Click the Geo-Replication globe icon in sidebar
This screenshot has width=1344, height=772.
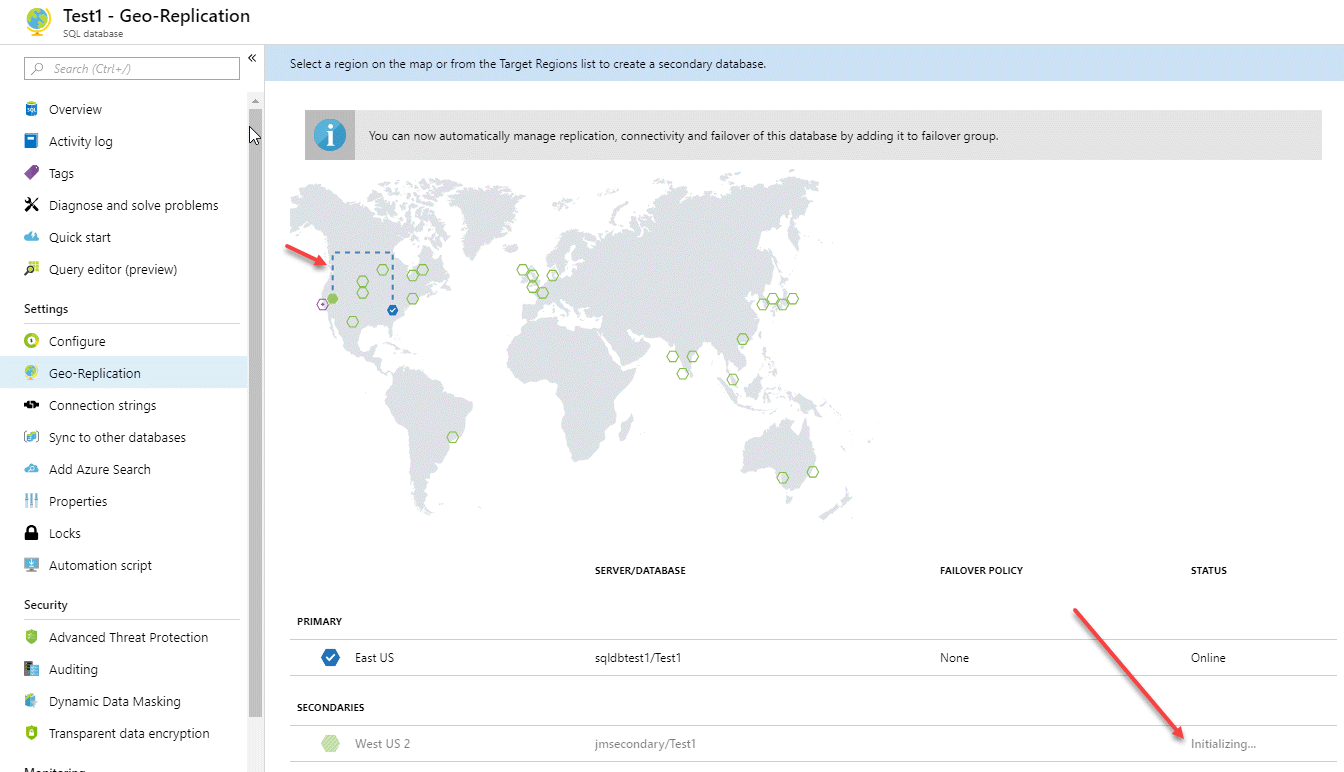pos(31,373)
